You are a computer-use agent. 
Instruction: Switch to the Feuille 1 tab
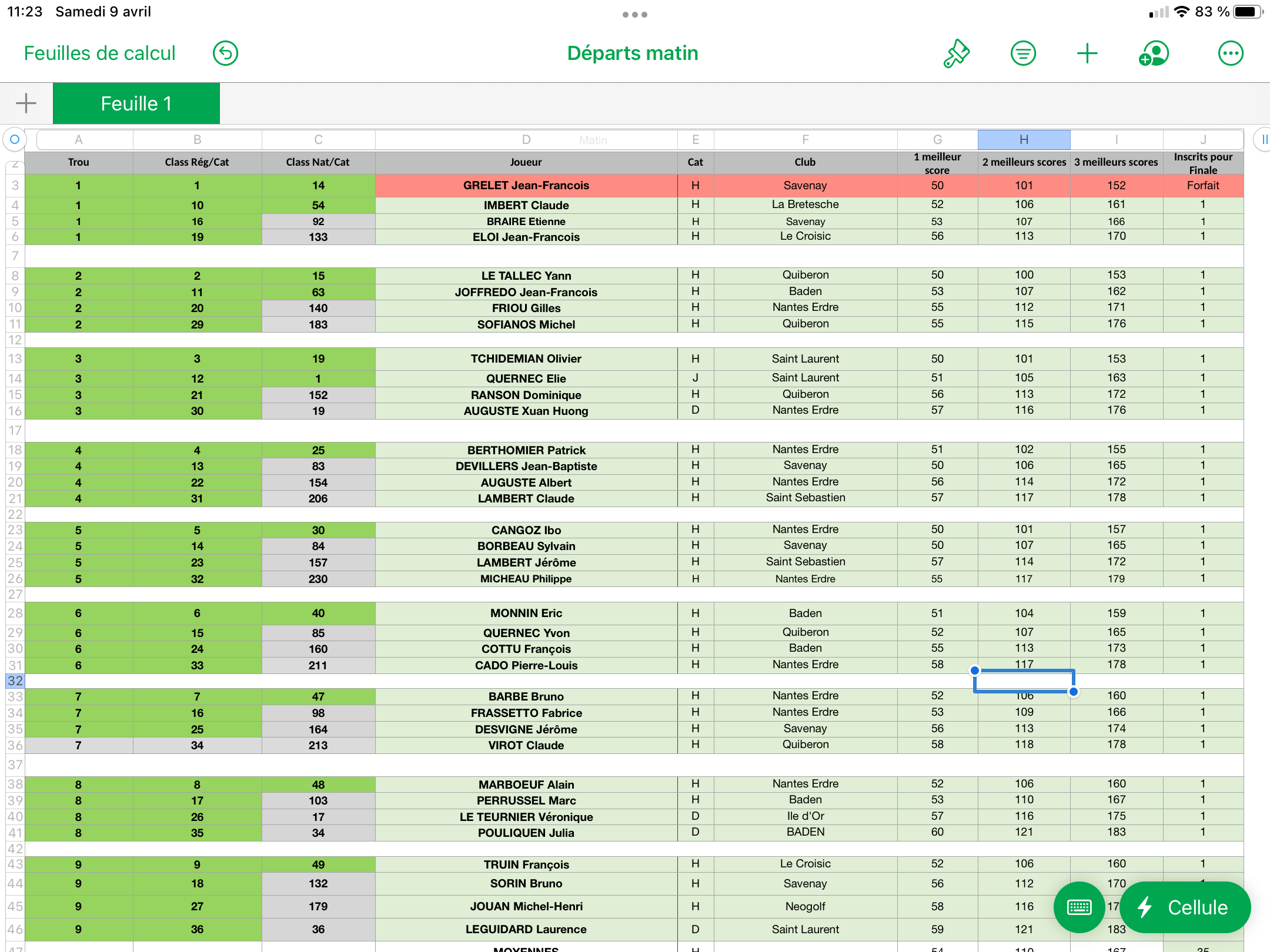coord(136,103)
